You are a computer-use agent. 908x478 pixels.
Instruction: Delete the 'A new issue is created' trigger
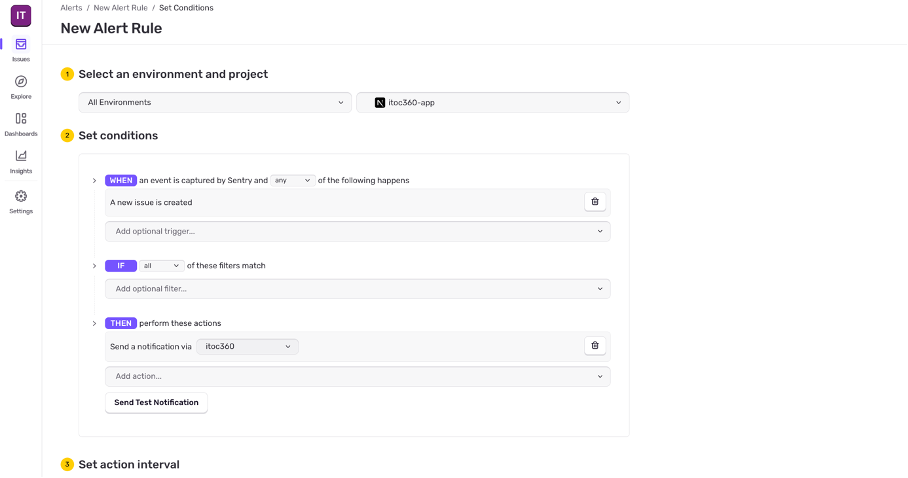pos(595,202)
